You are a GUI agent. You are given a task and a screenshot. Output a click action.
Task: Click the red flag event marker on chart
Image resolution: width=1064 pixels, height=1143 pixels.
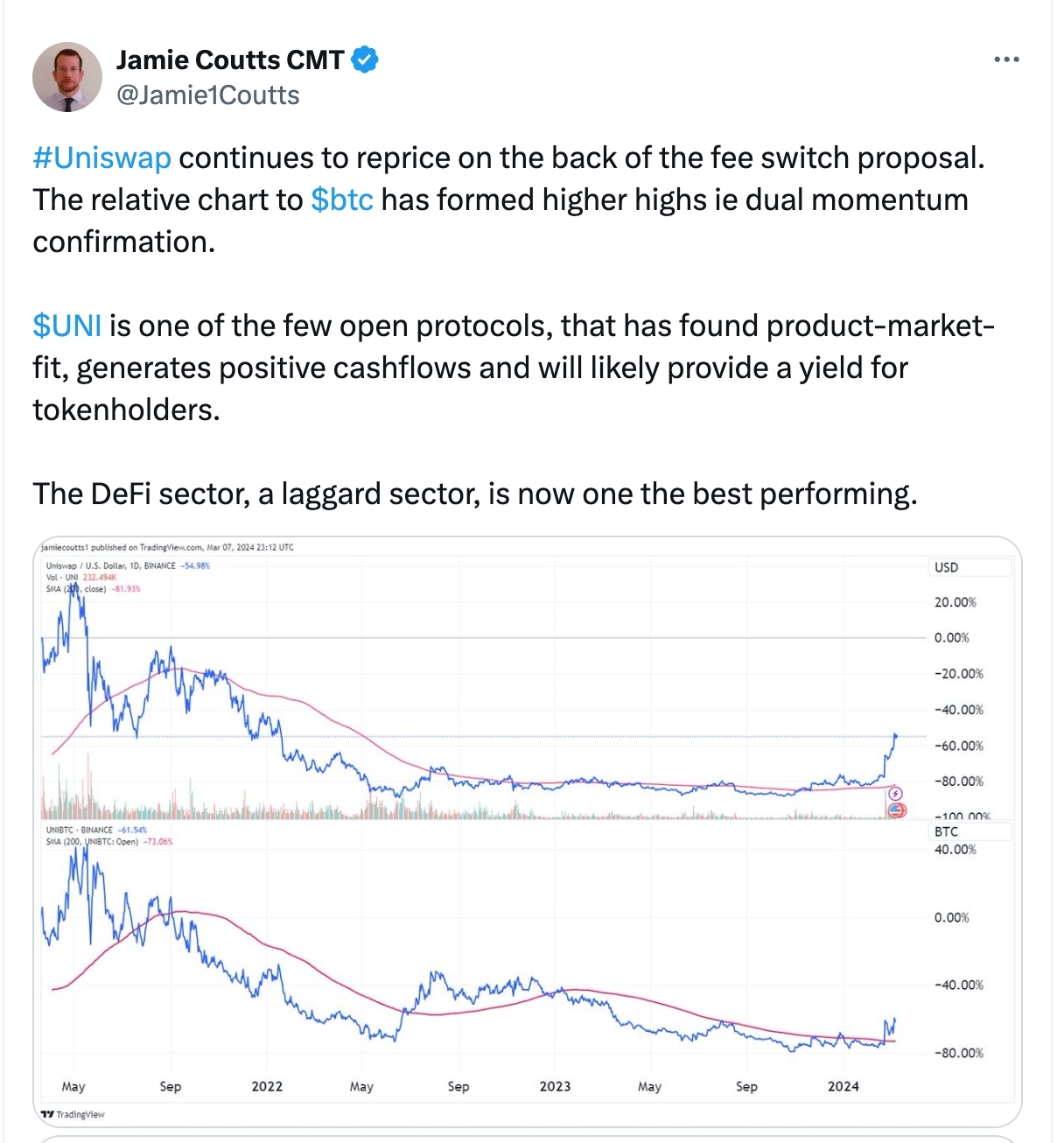[896, 810]
